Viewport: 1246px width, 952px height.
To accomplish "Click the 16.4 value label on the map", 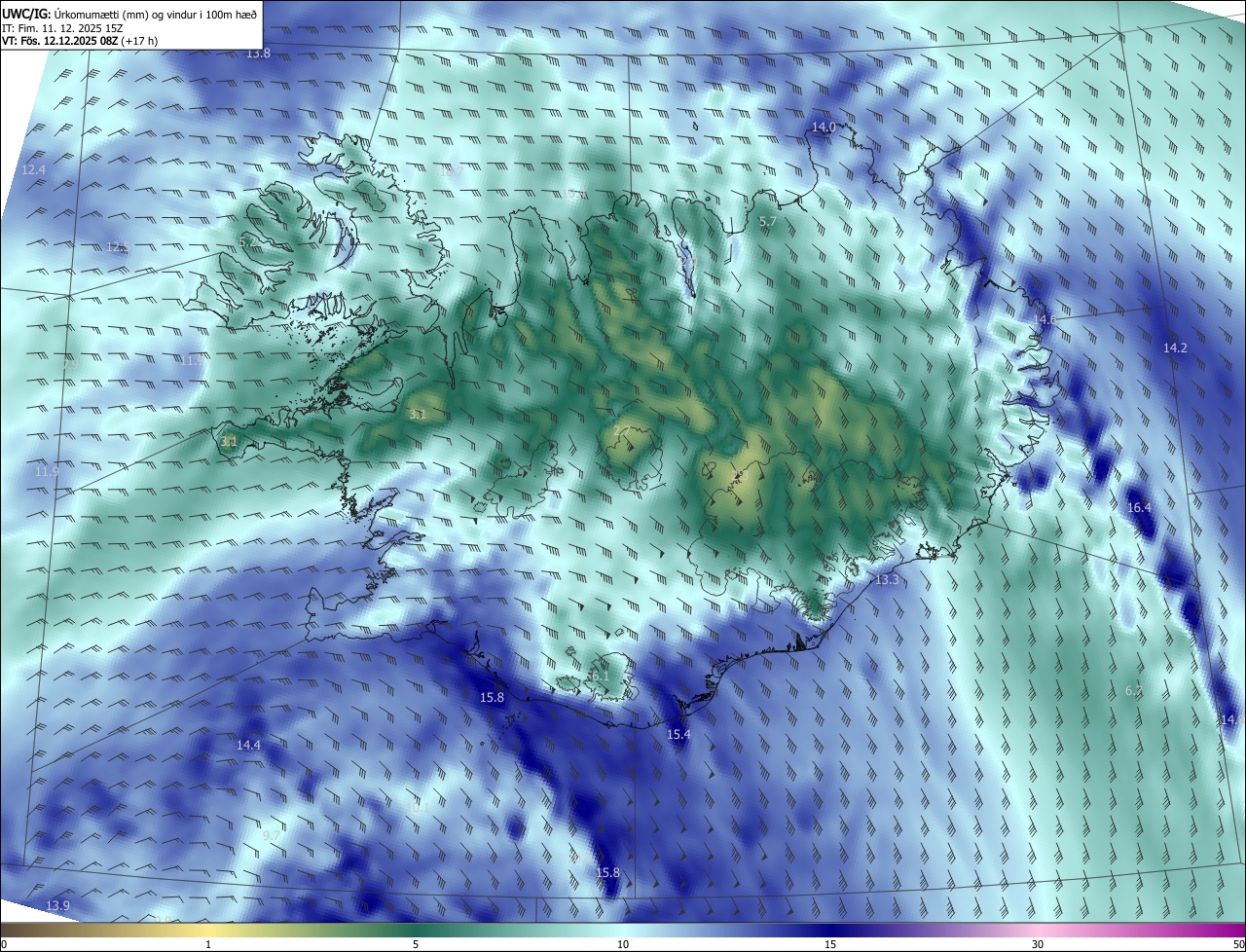I will coord(1139,508).
